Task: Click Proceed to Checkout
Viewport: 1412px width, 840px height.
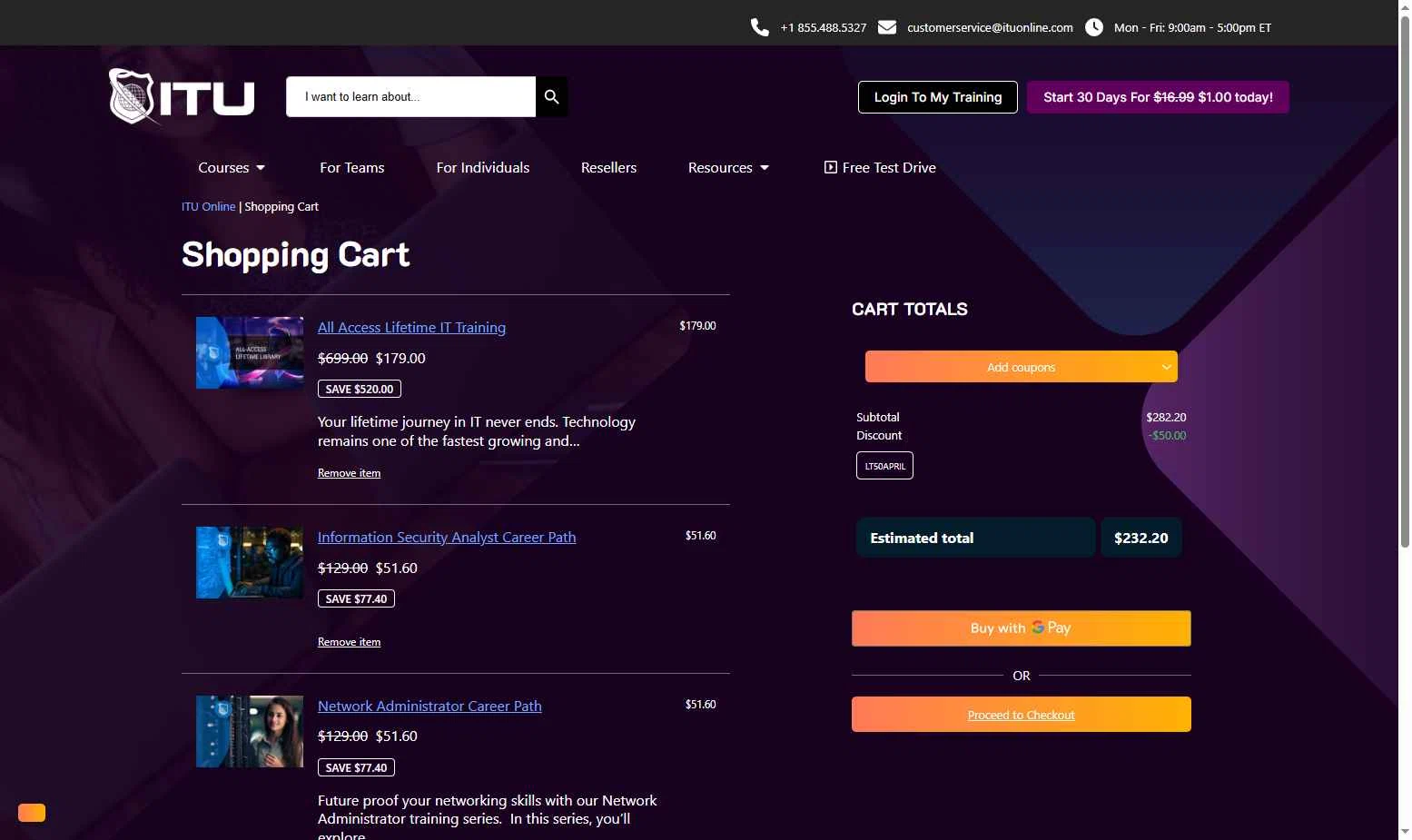Action: click(1021, 715)
